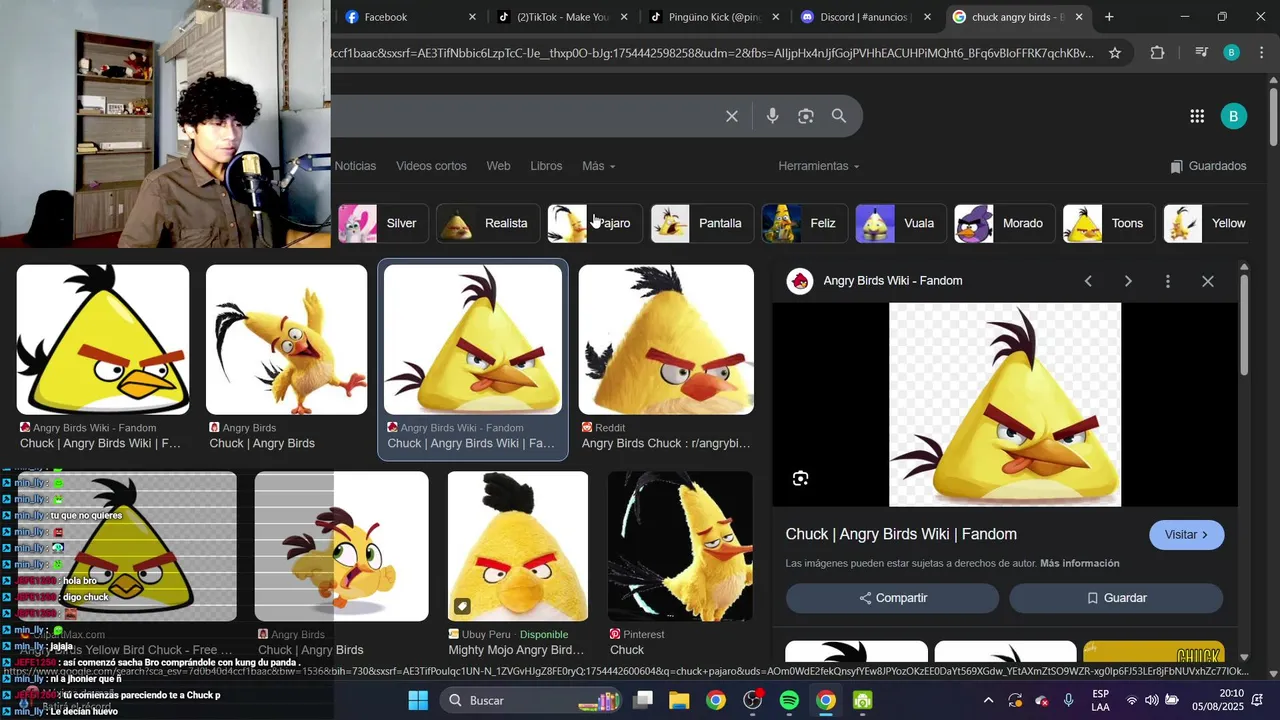The height and width of the screenshot is (720, 1280).
Task: Select the Morado filter chip
Action: pyautogui.click(x=1004, y=223)
